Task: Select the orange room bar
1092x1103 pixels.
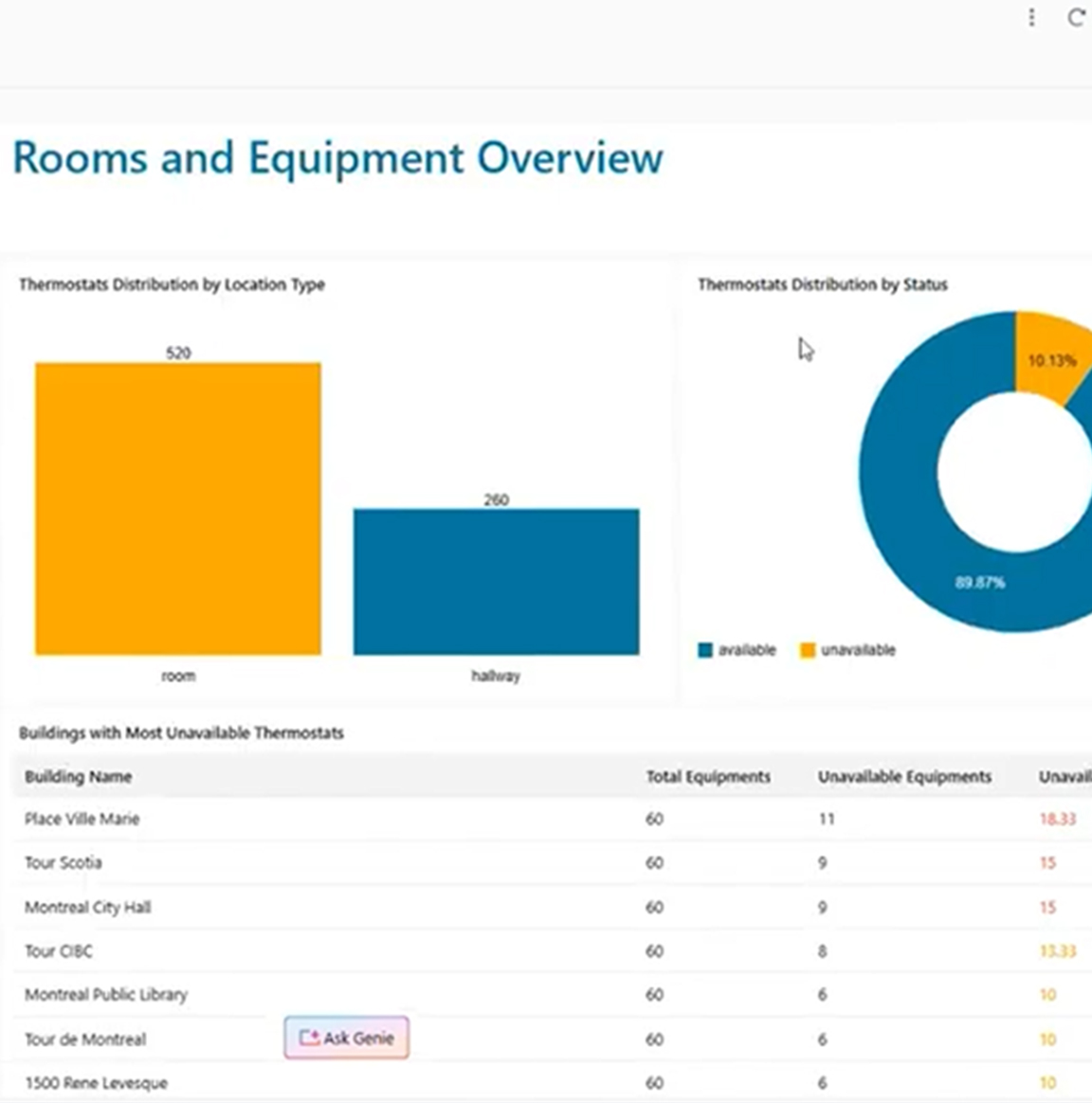Action: [178, 508]
